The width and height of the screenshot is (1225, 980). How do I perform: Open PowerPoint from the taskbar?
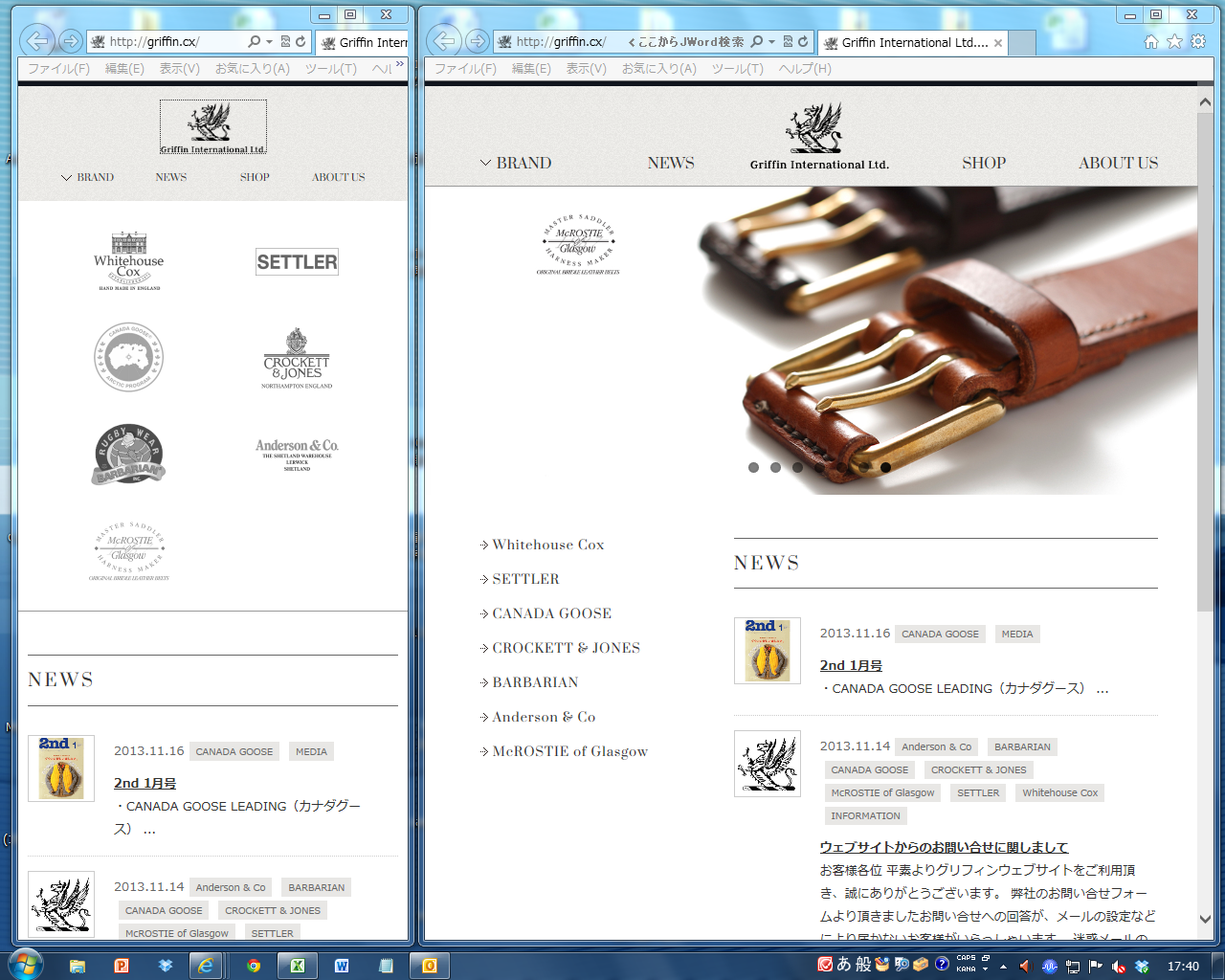[x=122, y=966]
